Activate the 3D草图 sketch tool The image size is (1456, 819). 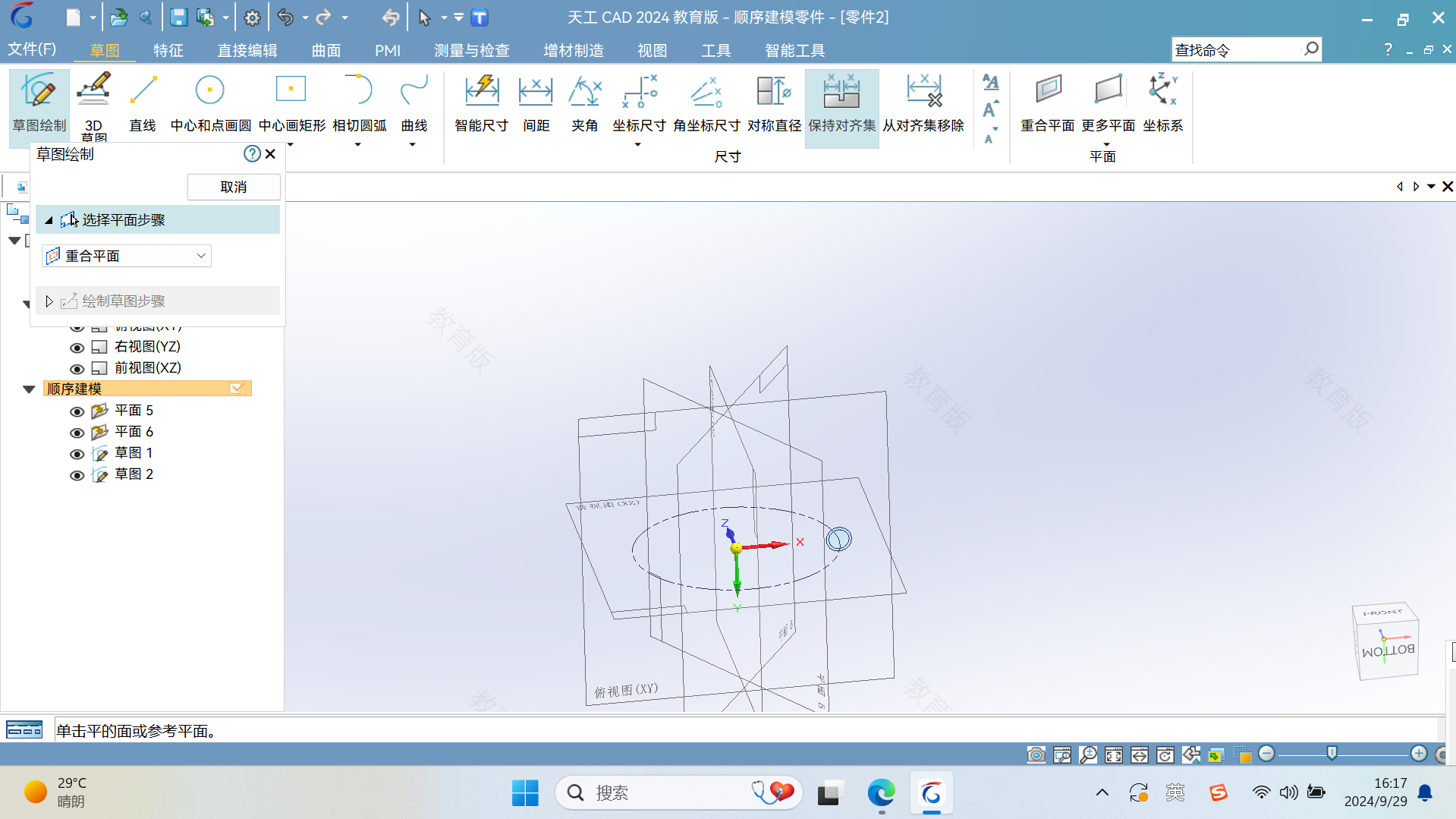pyautogui.click(x=93, y=105)
